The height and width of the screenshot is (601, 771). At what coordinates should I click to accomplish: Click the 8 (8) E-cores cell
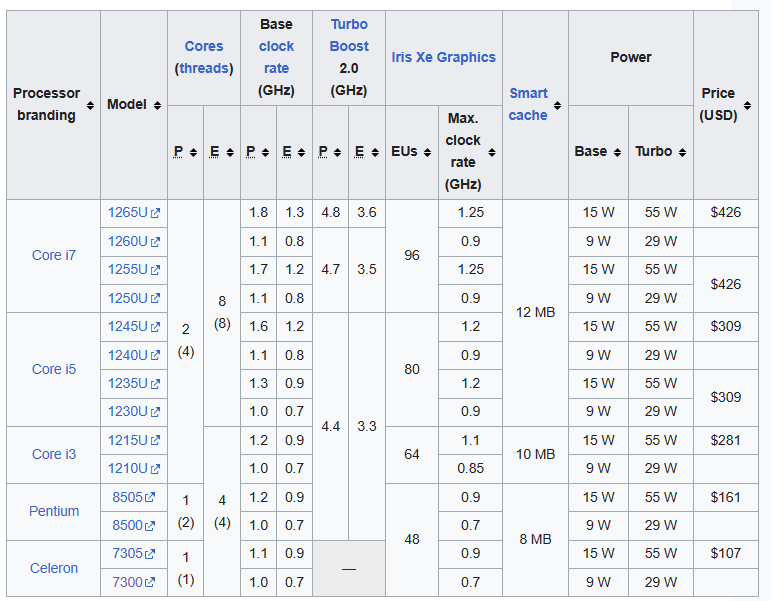[222, 312]
